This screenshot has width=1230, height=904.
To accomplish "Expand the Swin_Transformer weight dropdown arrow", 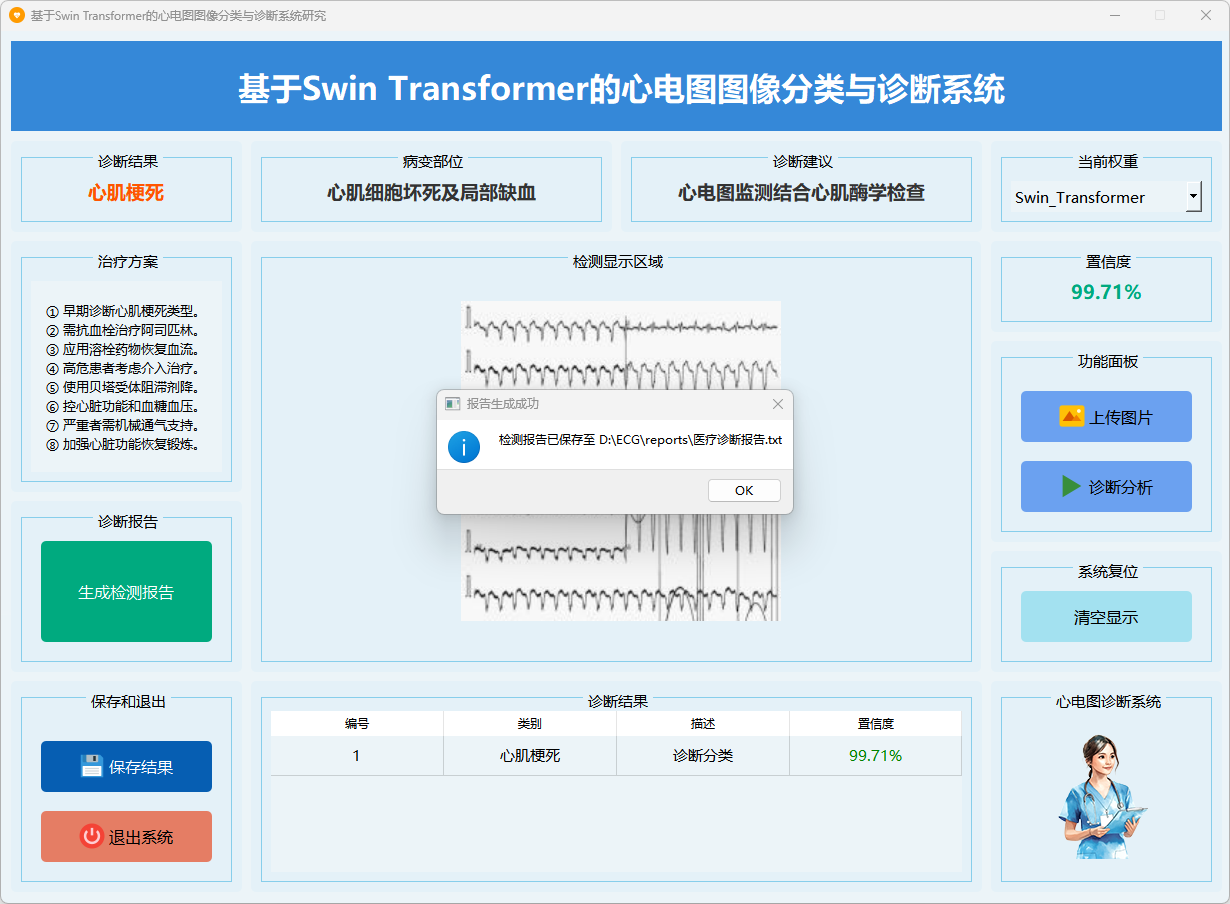I will (1193, 197).
